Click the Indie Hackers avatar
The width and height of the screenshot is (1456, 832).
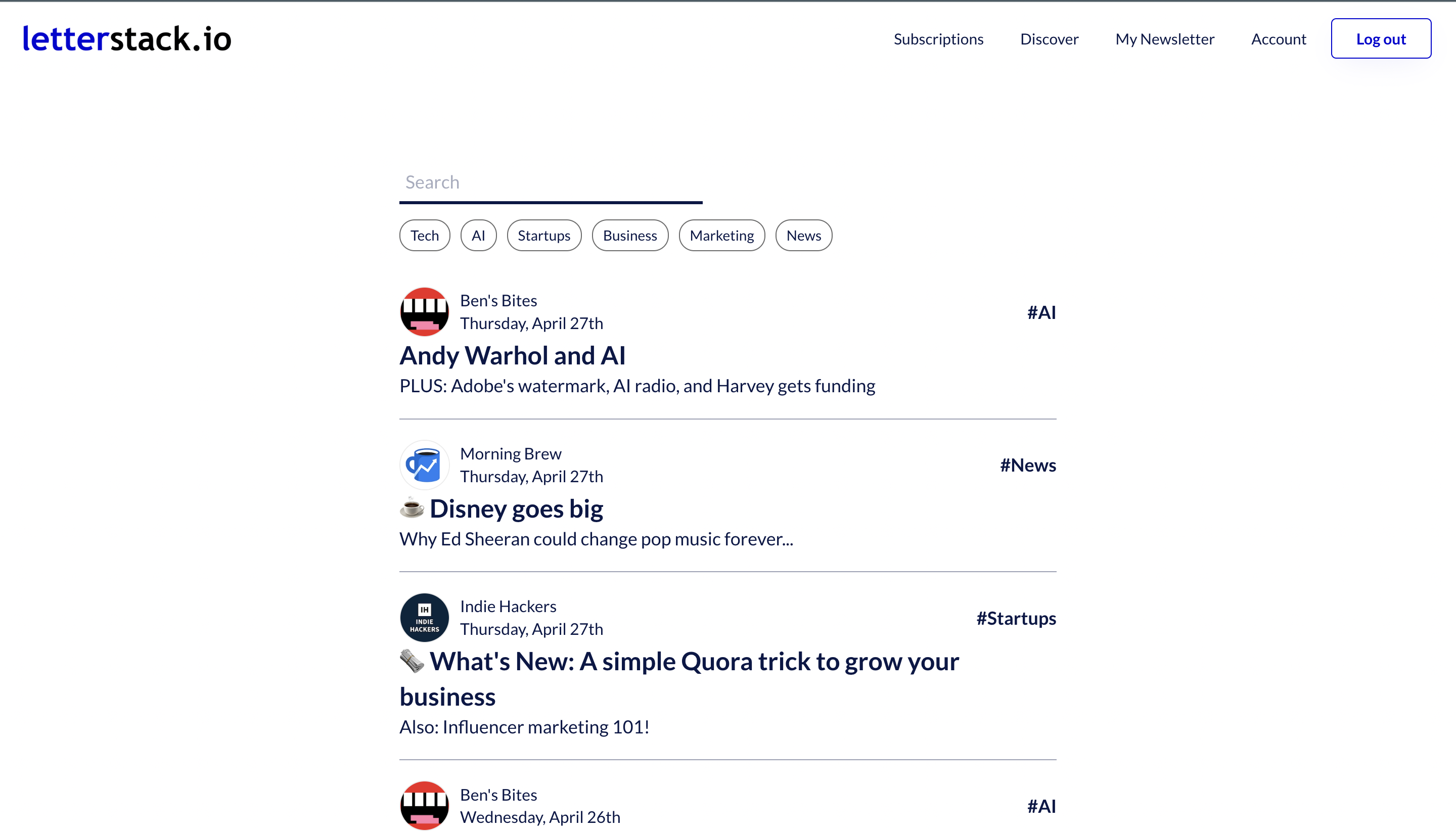click(x=424, y=618)
